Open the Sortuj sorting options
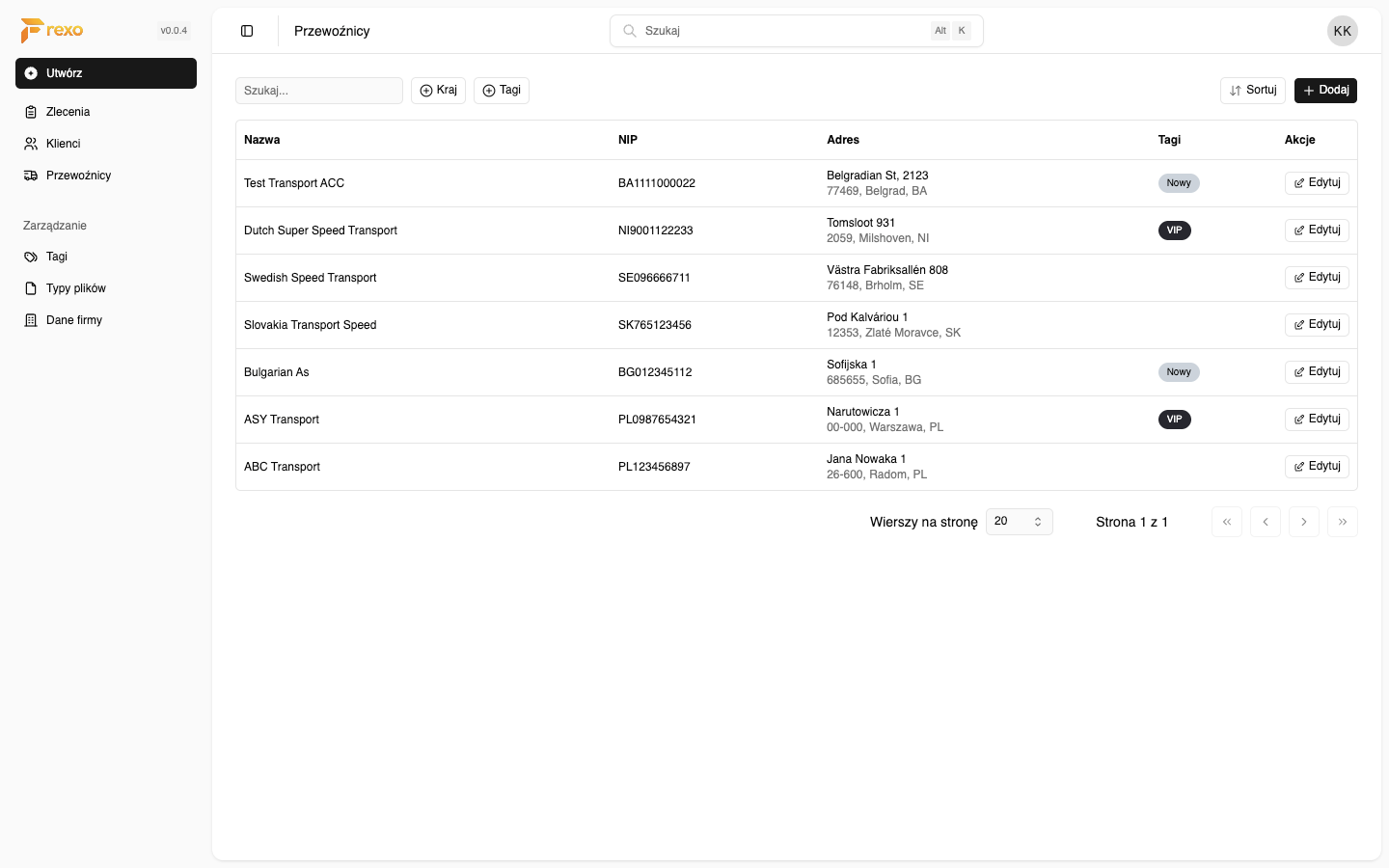Image resolution: width=1389 pixels, height=868 pixels. [1252, 91]
